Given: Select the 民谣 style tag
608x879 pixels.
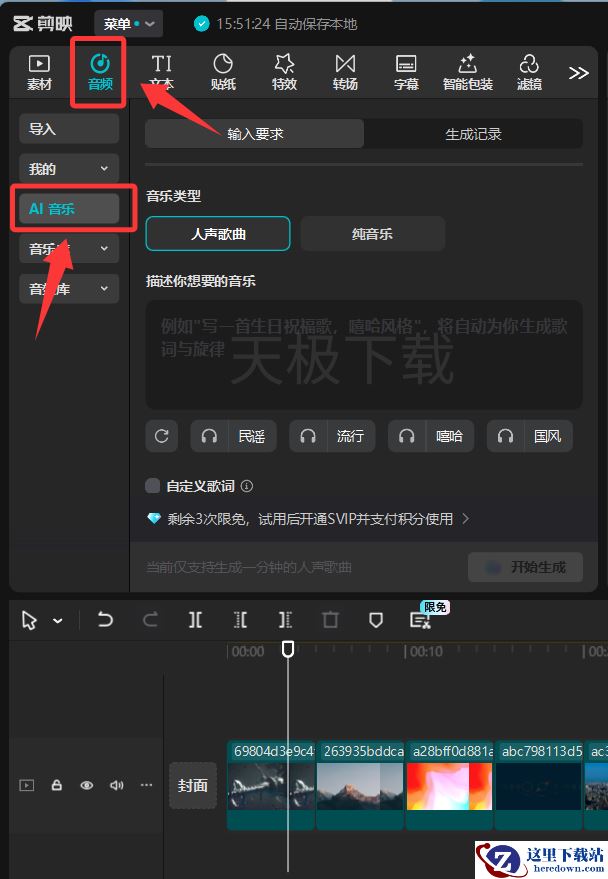Looking at the screenshot, I should tap(252, 436).
